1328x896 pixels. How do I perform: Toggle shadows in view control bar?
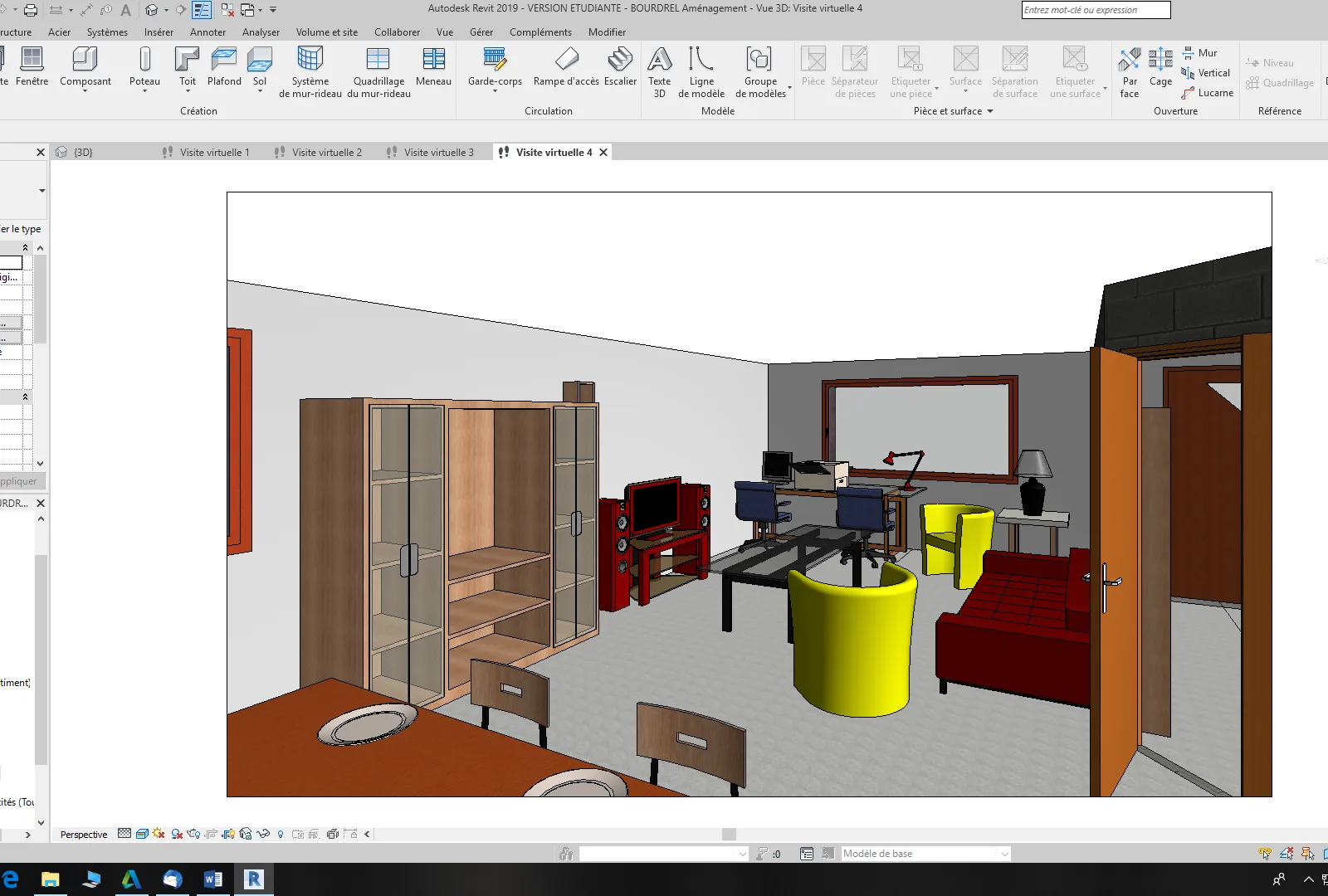[x=177, y=834]
